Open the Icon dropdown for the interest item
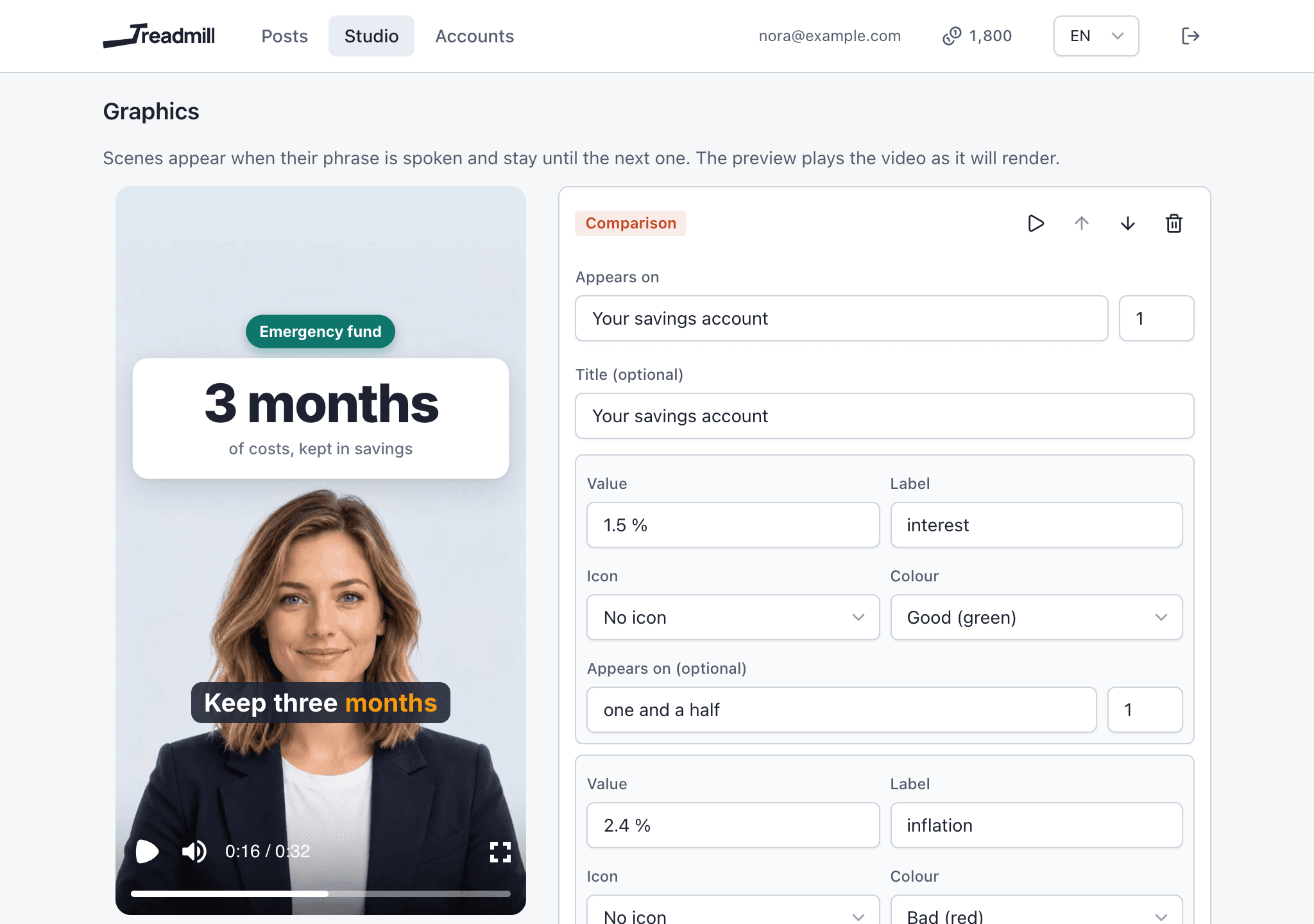 click(733, 617)
